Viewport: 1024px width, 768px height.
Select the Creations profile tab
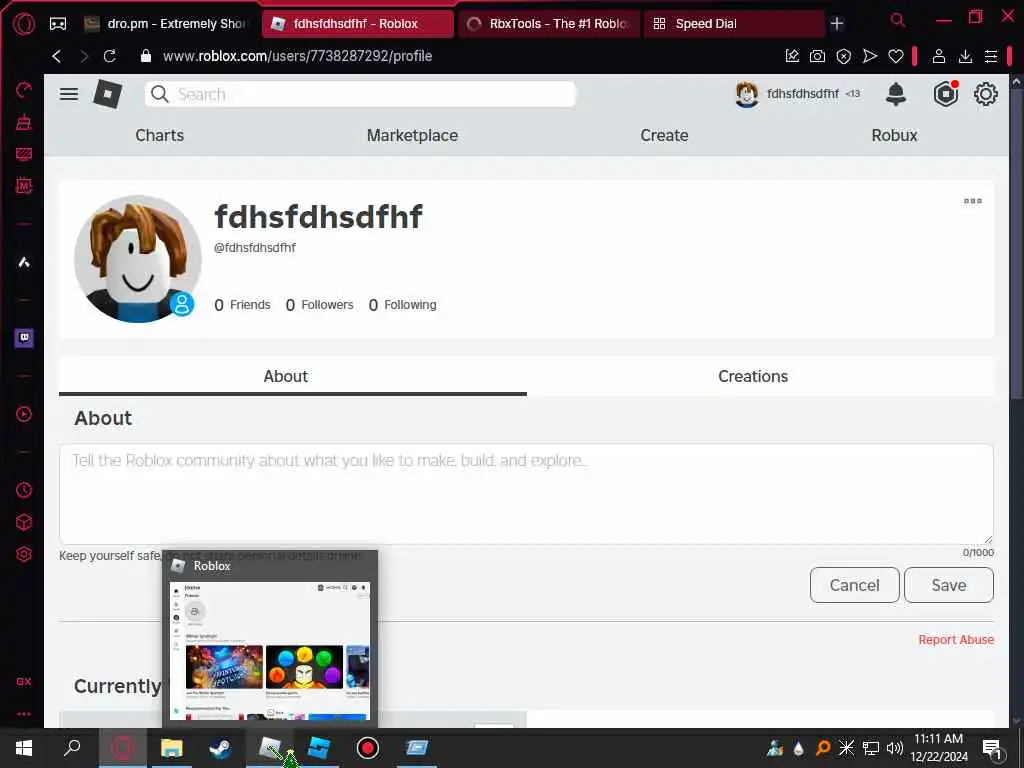click(753, 376)
